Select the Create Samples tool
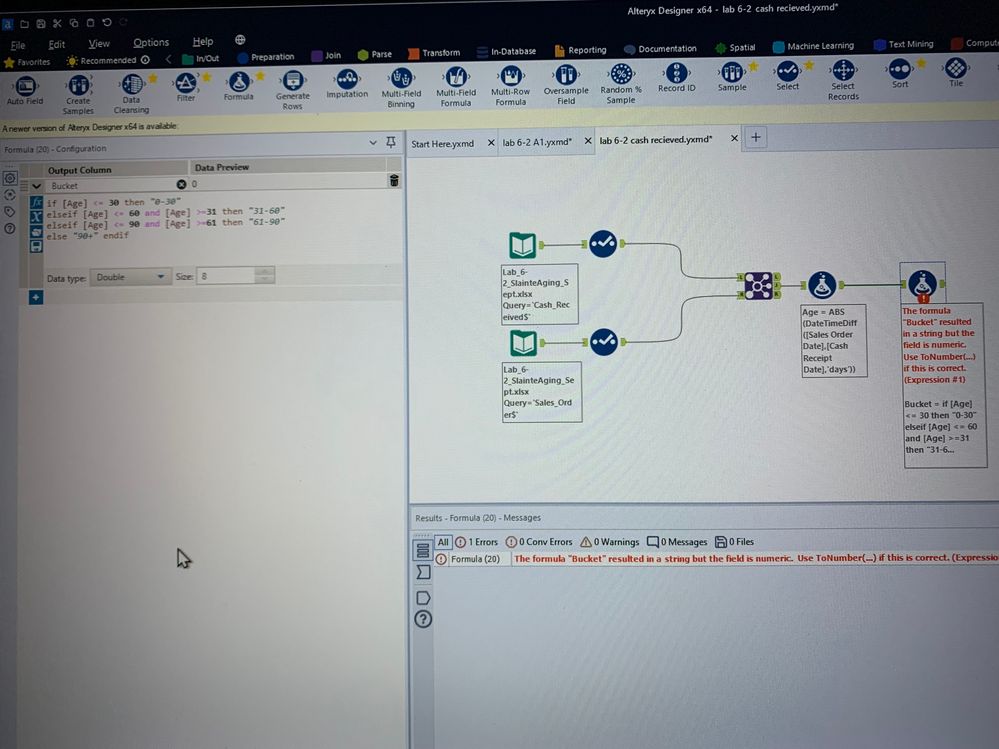This screenshot has width=999, height=749. pos(78,94)
